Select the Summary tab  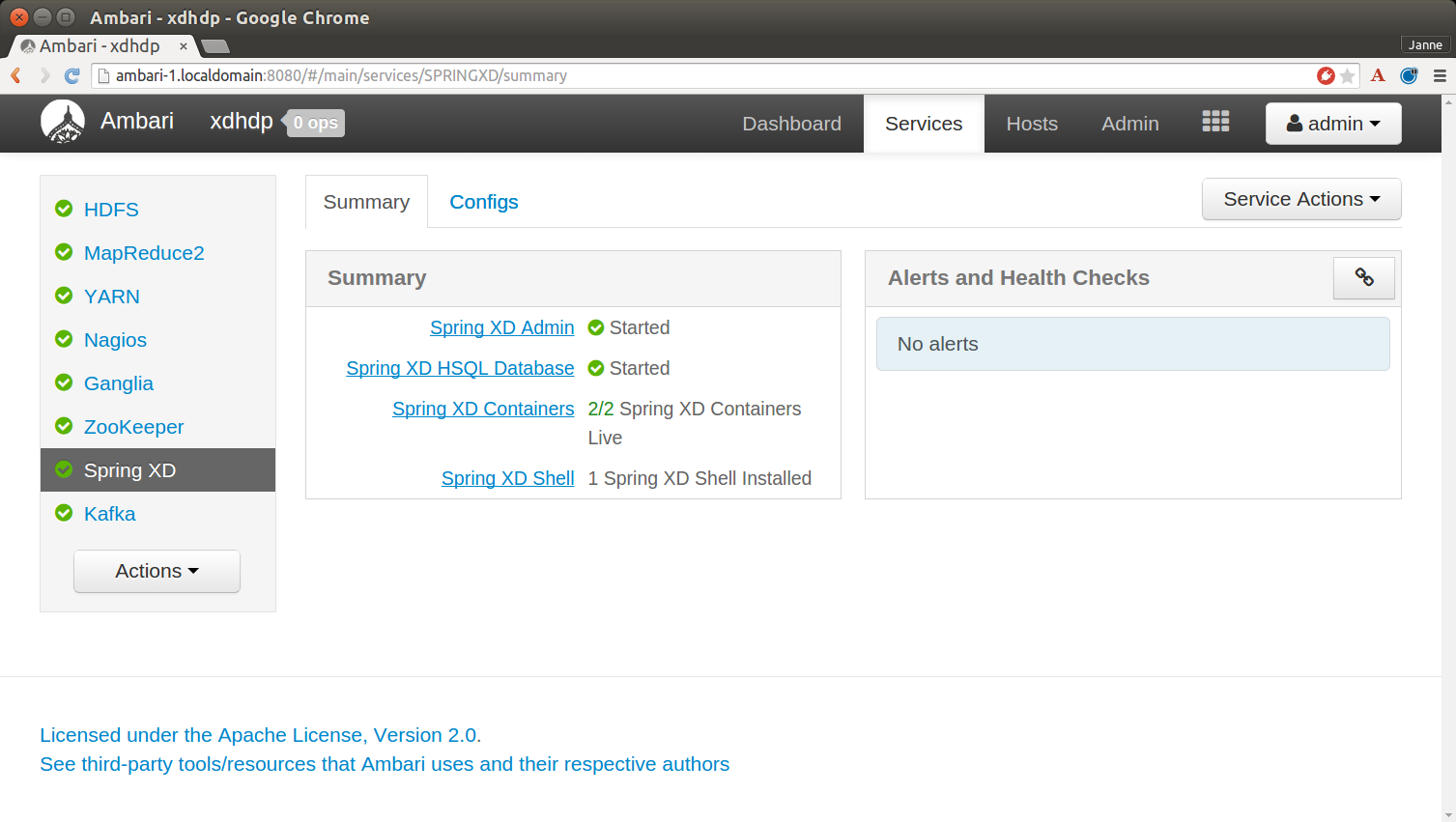pyautogui.click(x=366, y=202)
